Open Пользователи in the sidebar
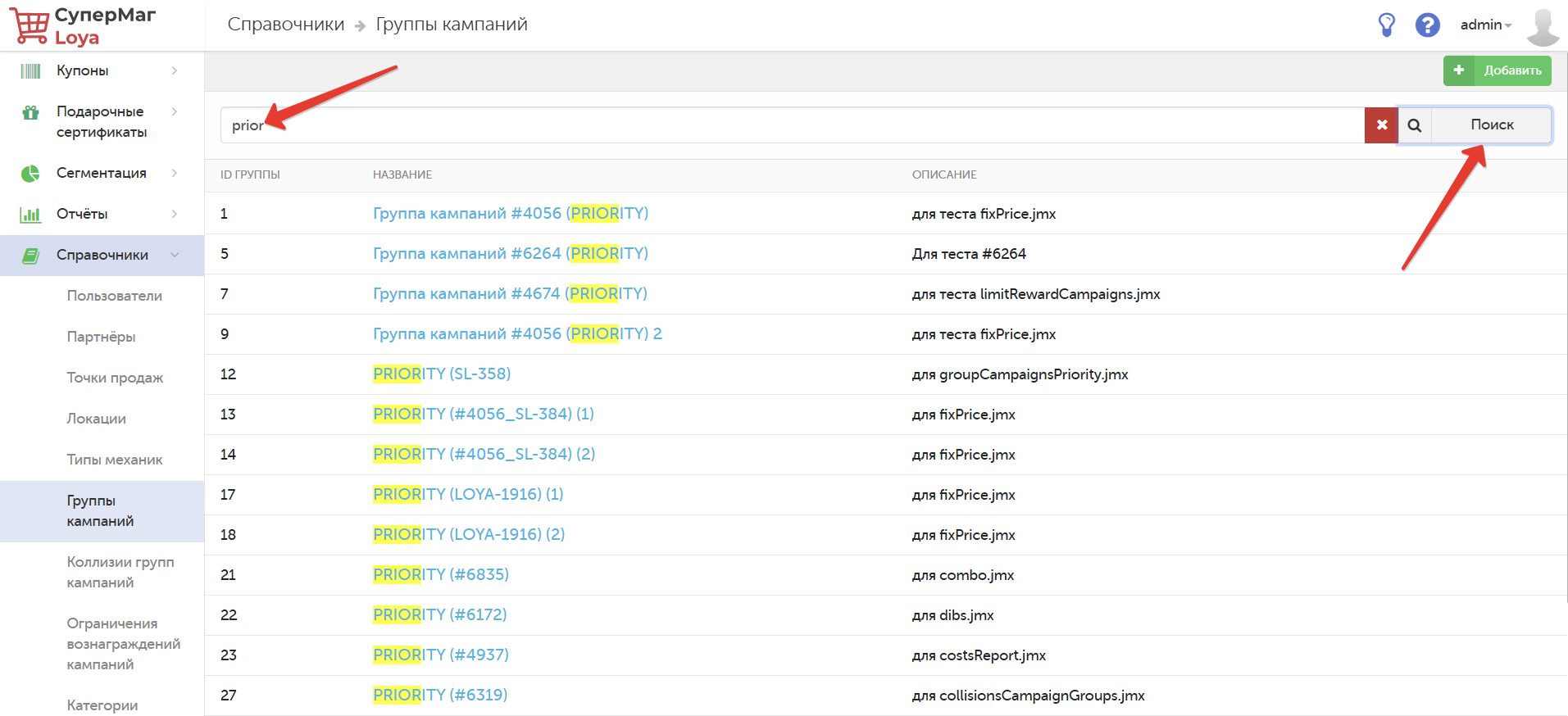The image size is (1568, 716). [x=115, y=296]
